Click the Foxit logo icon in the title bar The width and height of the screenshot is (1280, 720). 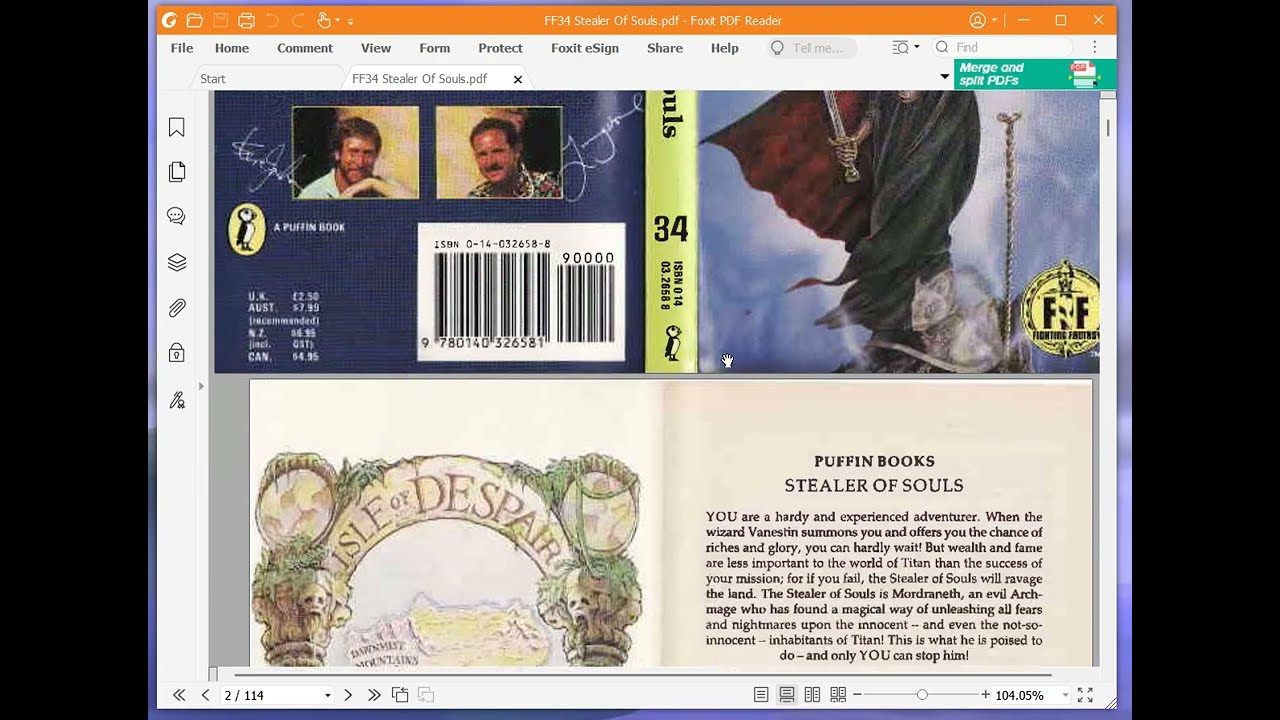point(168,20)
